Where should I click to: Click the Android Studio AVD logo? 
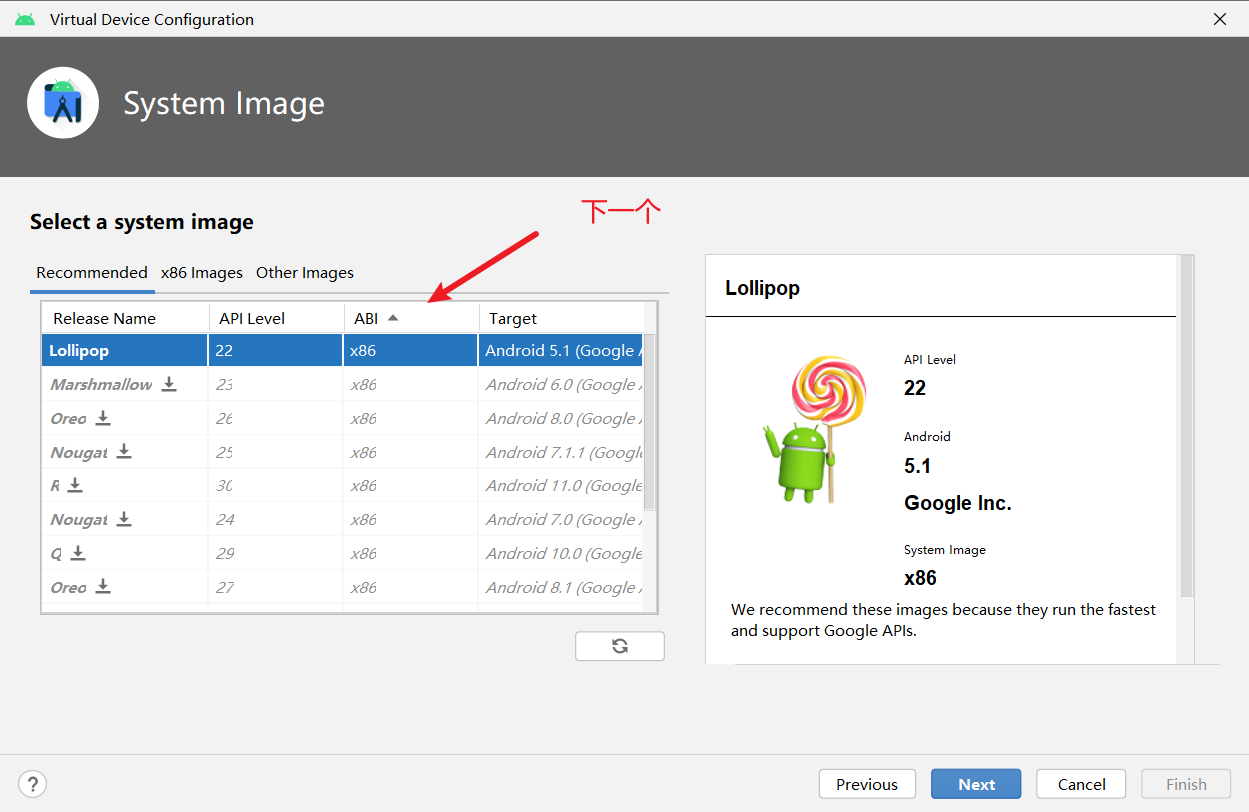63,103
